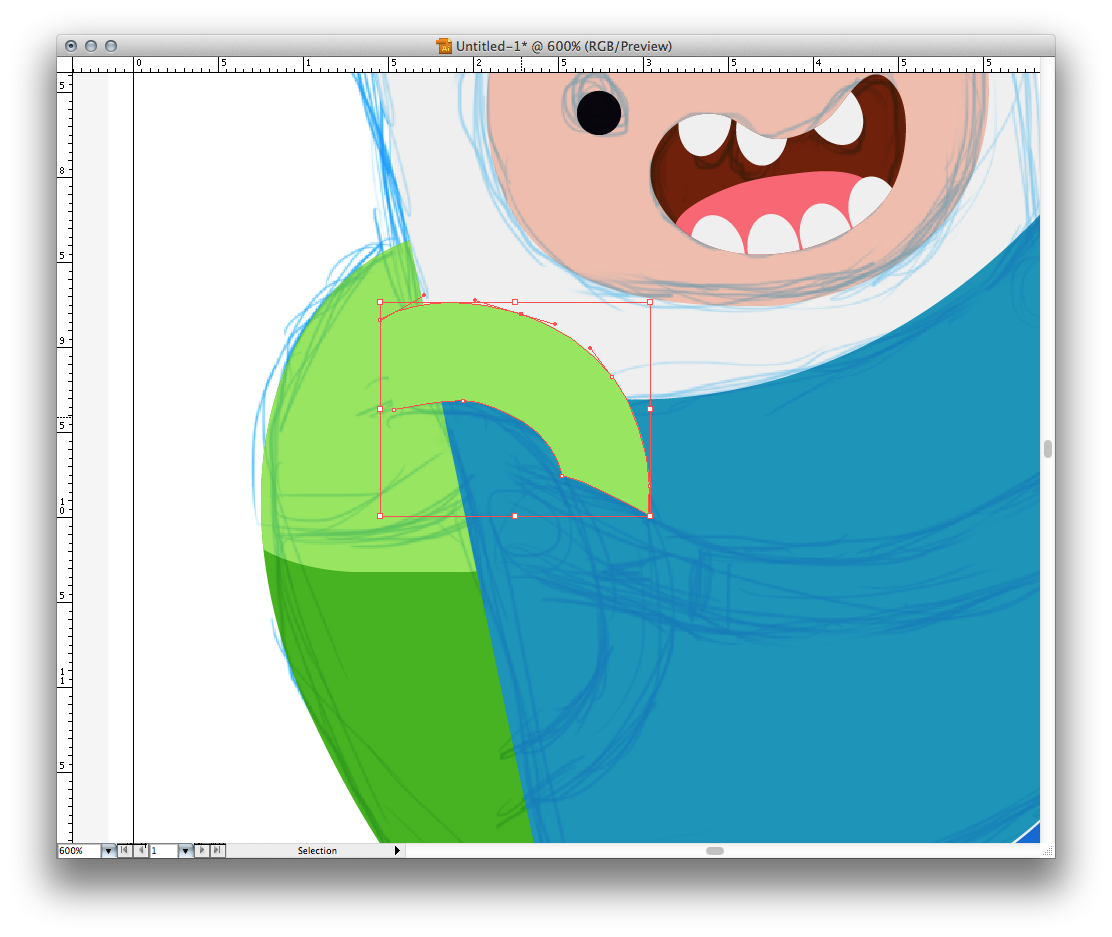Open the artboard number dropdown
Viewport: 1112px width, 937px height.
click(185, 851)
